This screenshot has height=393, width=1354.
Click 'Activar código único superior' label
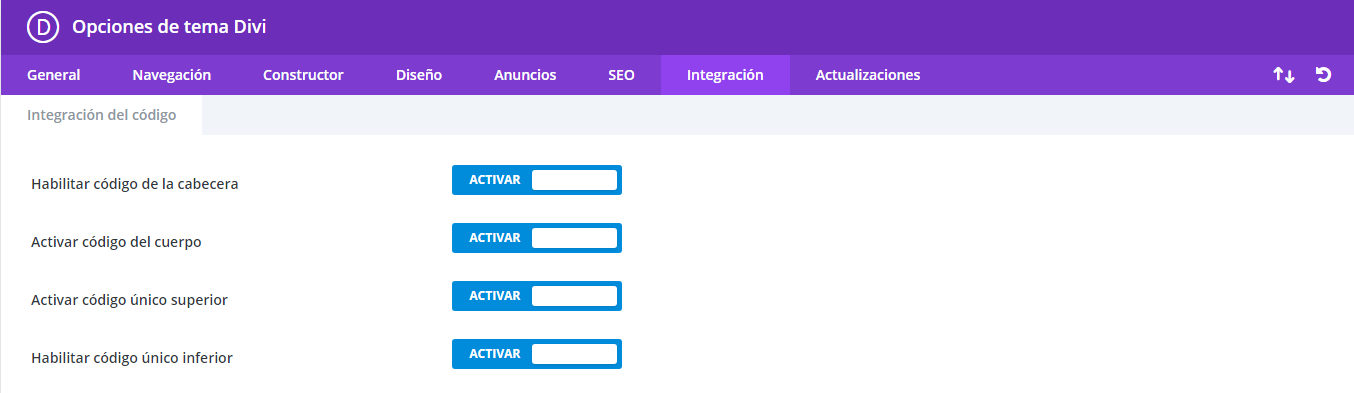point(129,300)
